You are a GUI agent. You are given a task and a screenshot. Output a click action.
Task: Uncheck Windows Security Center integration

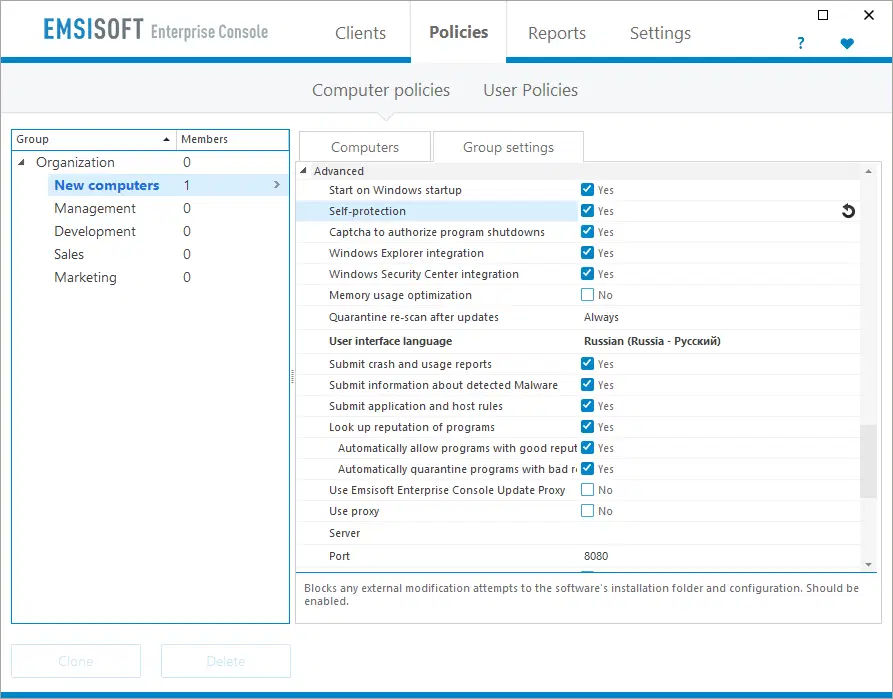[587, 274]
